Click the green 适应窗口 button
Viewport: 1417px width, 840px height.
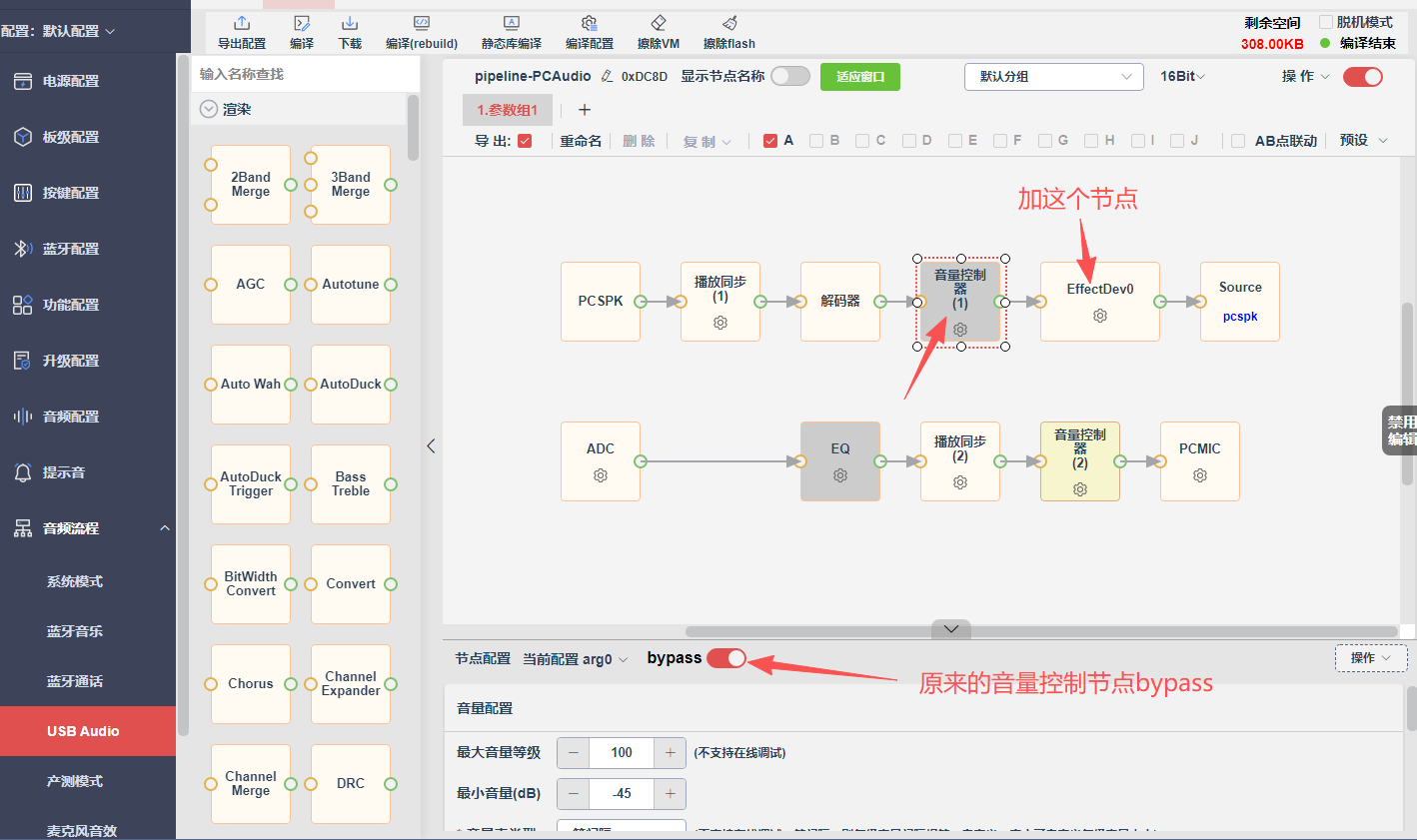click(x=860, y=77)
